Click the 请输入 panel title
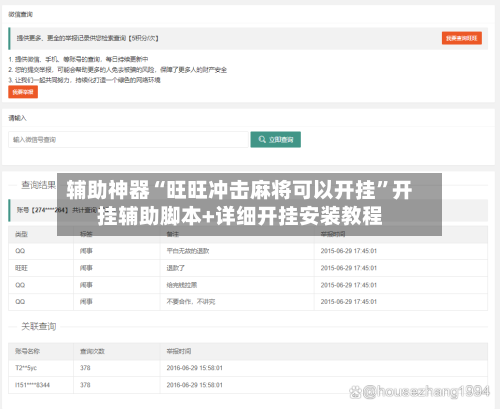This screenshot has width=500, height=409. (17, 118)
